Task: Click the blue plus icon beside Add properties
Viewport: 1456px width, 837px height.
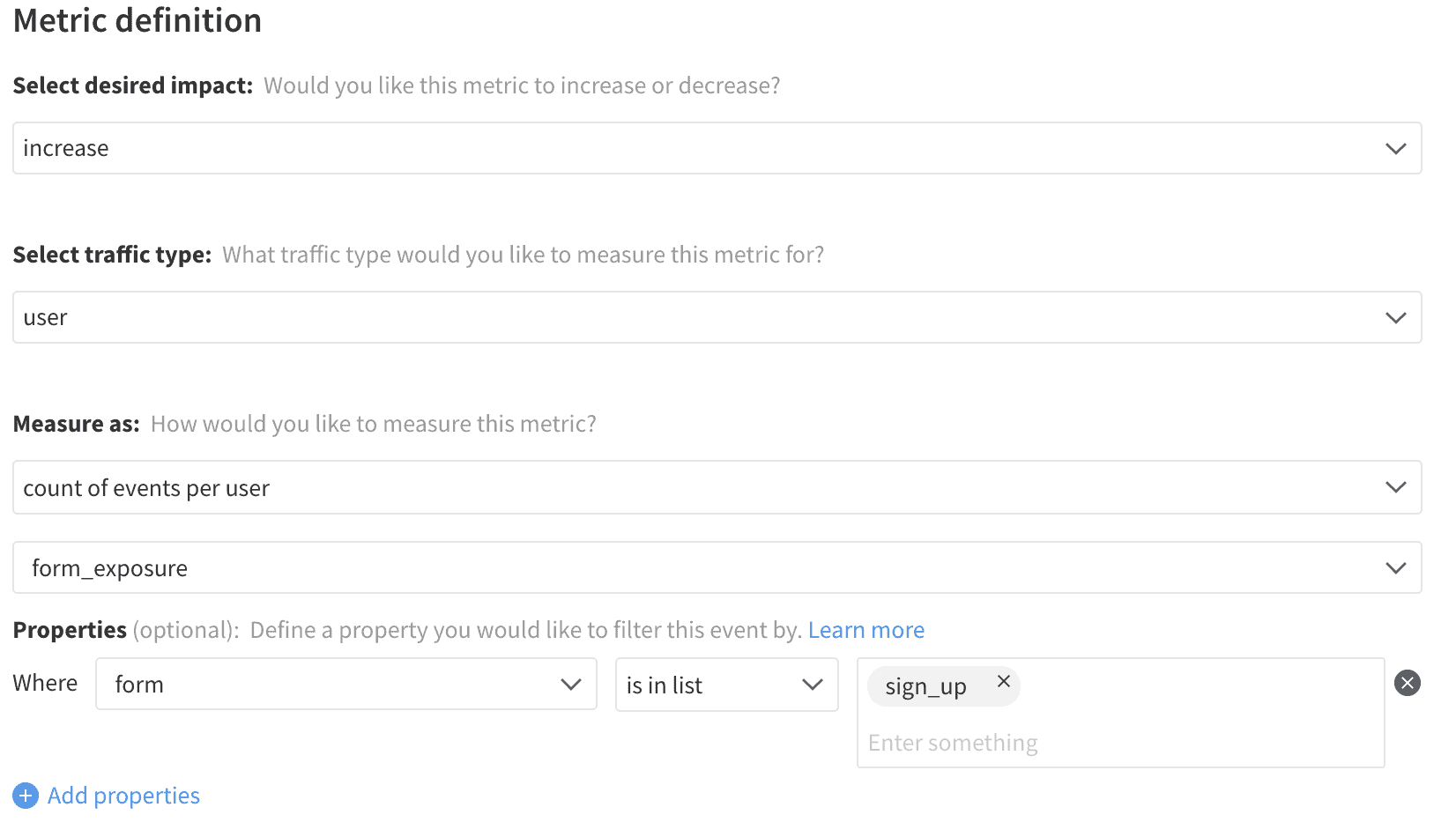Action: tap(26, 796)
